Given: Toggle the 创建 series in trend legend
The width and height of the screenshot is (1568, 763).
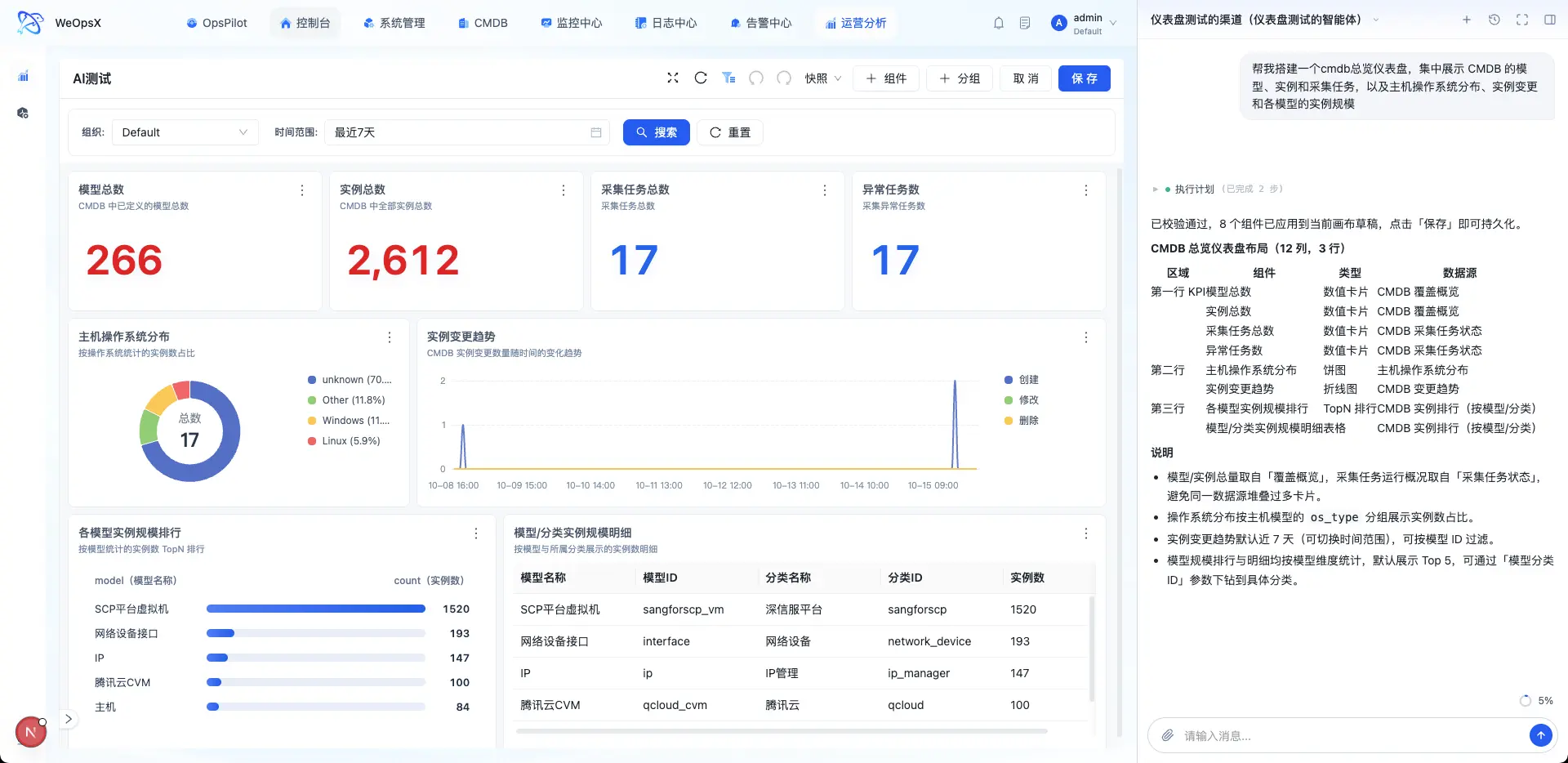Looking at the screenshot, I should 1022,380.
